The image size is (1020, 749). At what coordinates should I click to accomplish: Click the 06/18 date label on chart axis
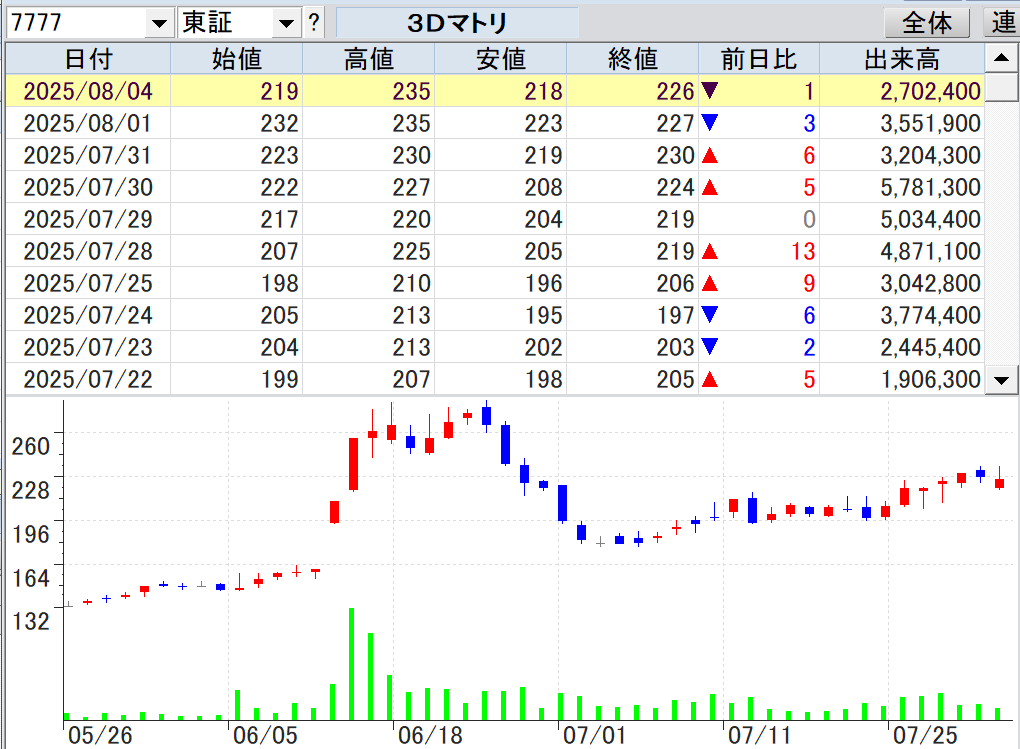click(x=430, y=735)
